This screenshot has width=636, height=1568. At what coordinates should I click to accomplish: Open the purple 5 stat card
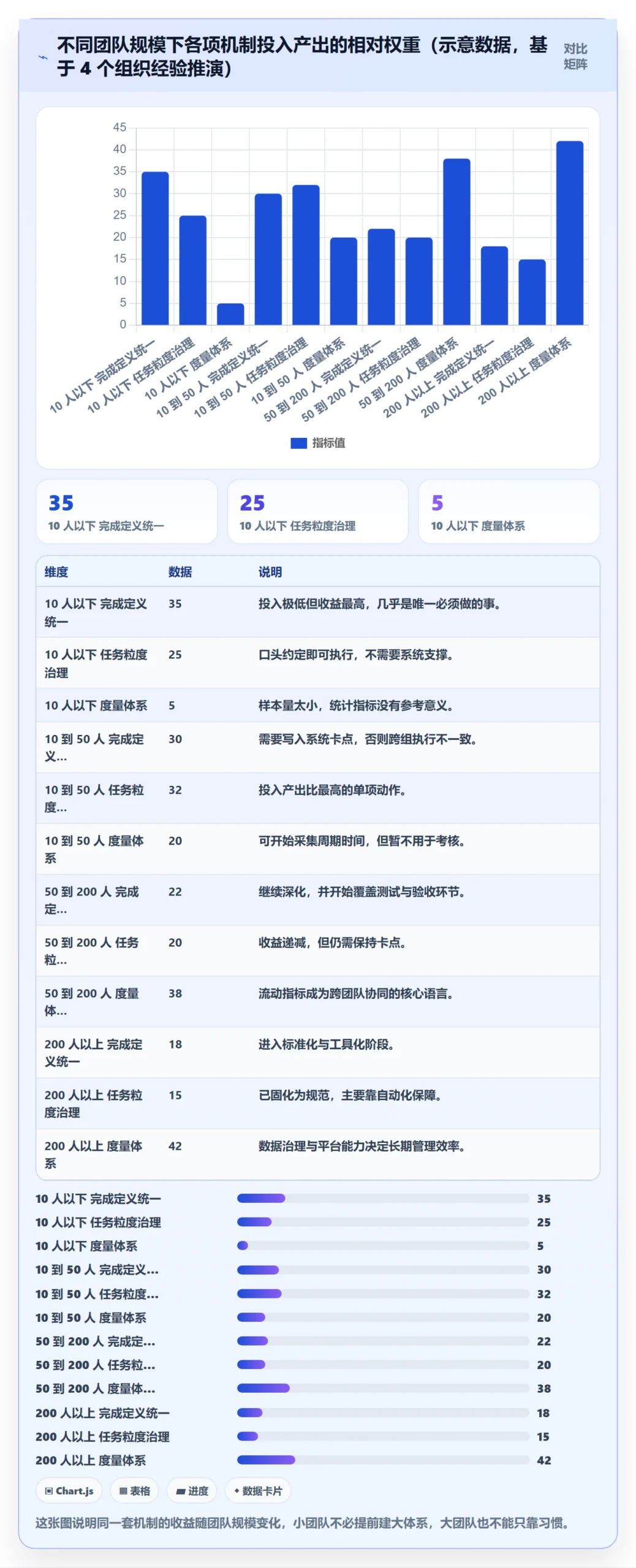(509, 511)
